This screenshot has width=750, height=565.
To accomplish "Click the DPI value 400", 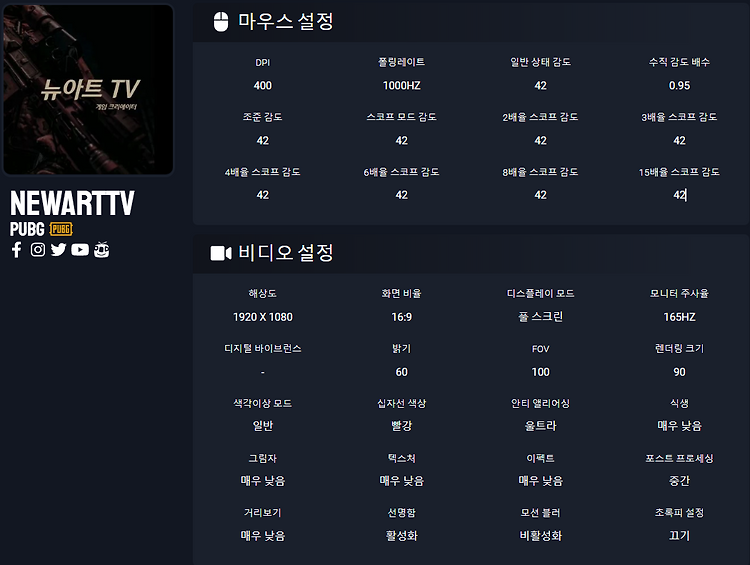I will tap(263, 86).
